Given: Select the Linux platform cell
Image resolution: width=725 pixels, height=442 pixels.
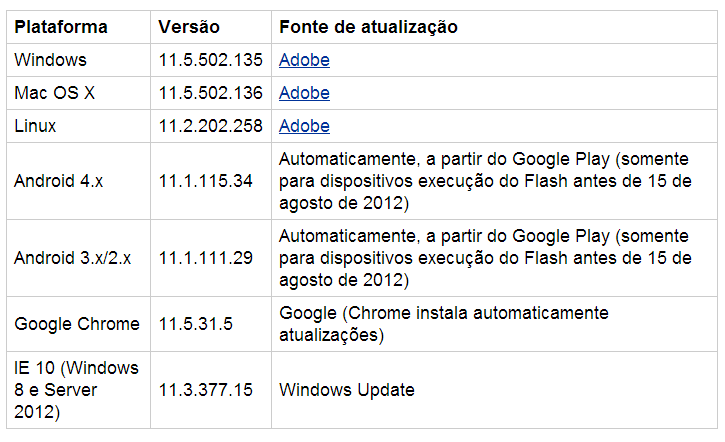Looking at the screenshot, I should pos(35,126).
